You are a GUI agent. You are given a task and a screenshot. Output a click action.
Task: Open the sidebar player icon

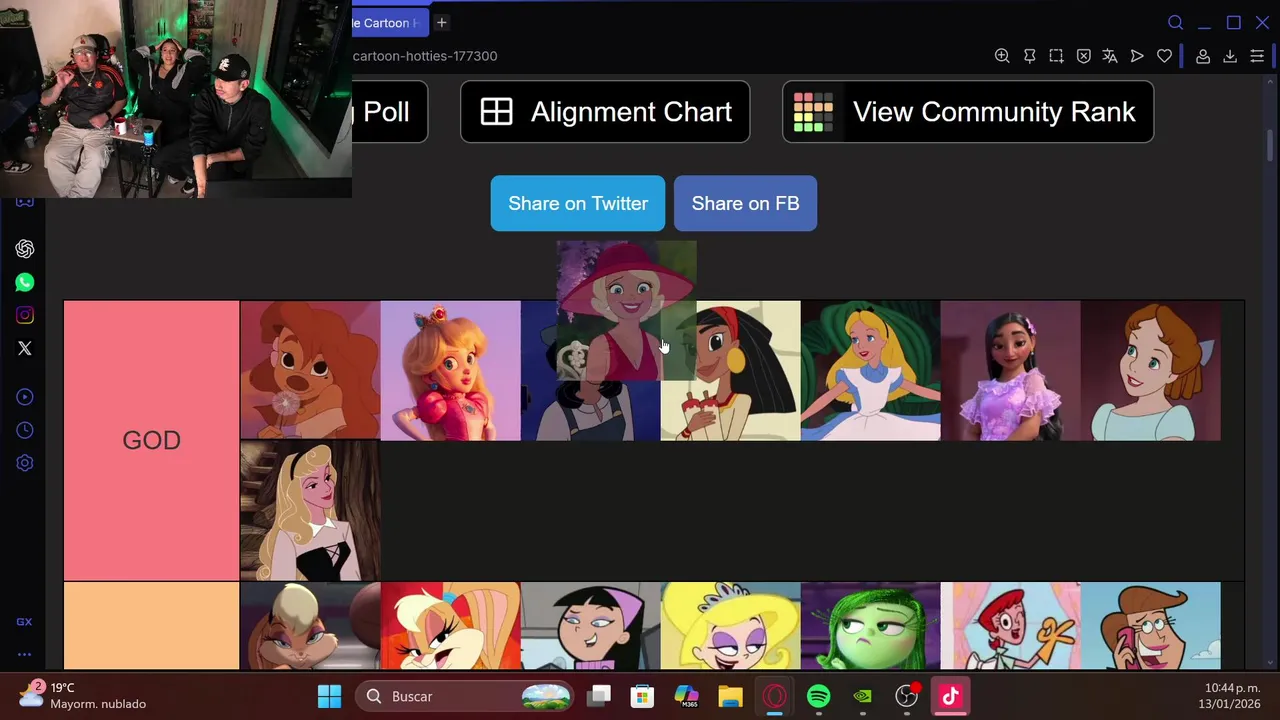pos(25,397)
